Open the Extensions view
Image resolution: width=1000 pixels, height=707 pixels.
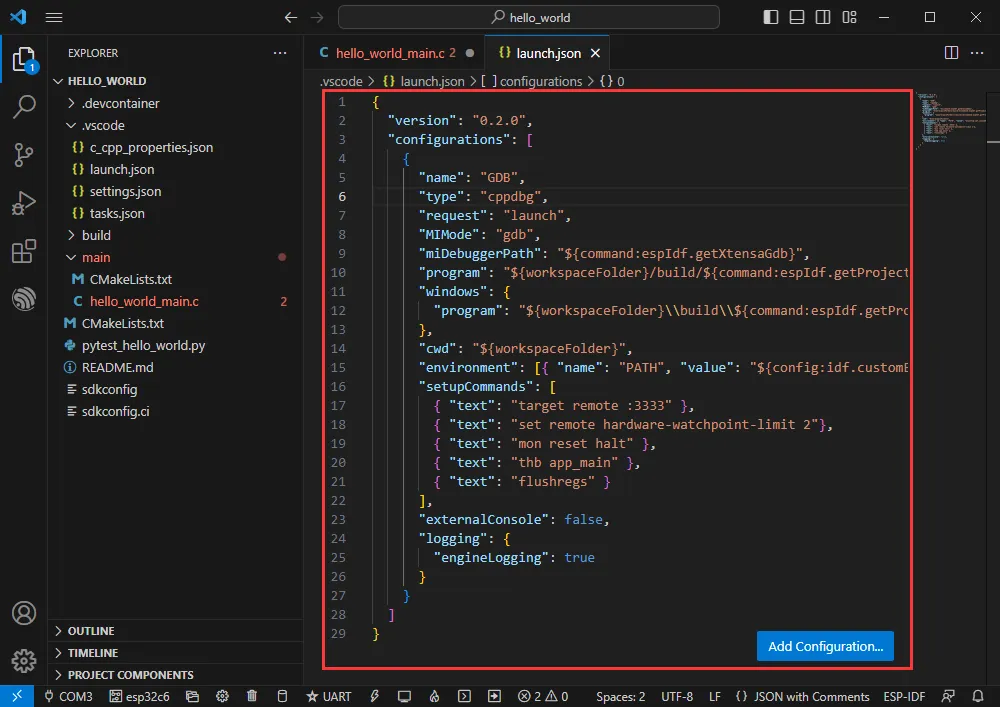(x=24, y=252)
